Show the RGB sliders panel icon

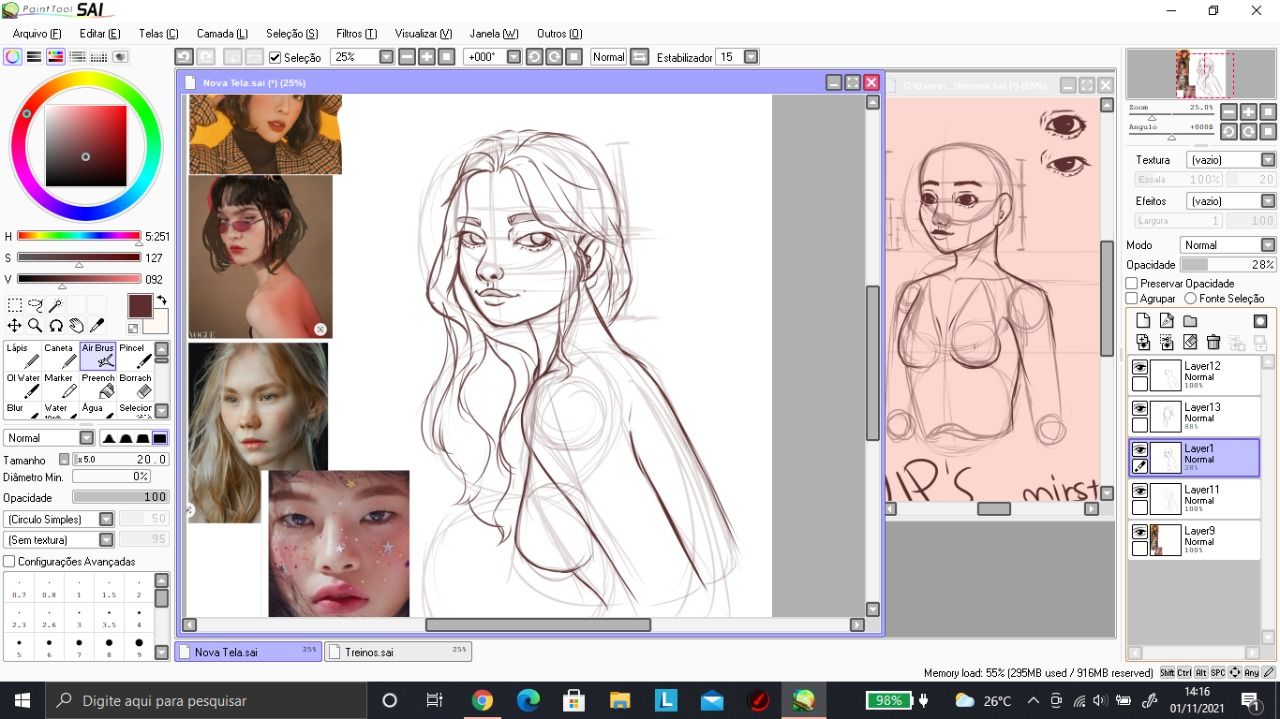click(33, 57)
